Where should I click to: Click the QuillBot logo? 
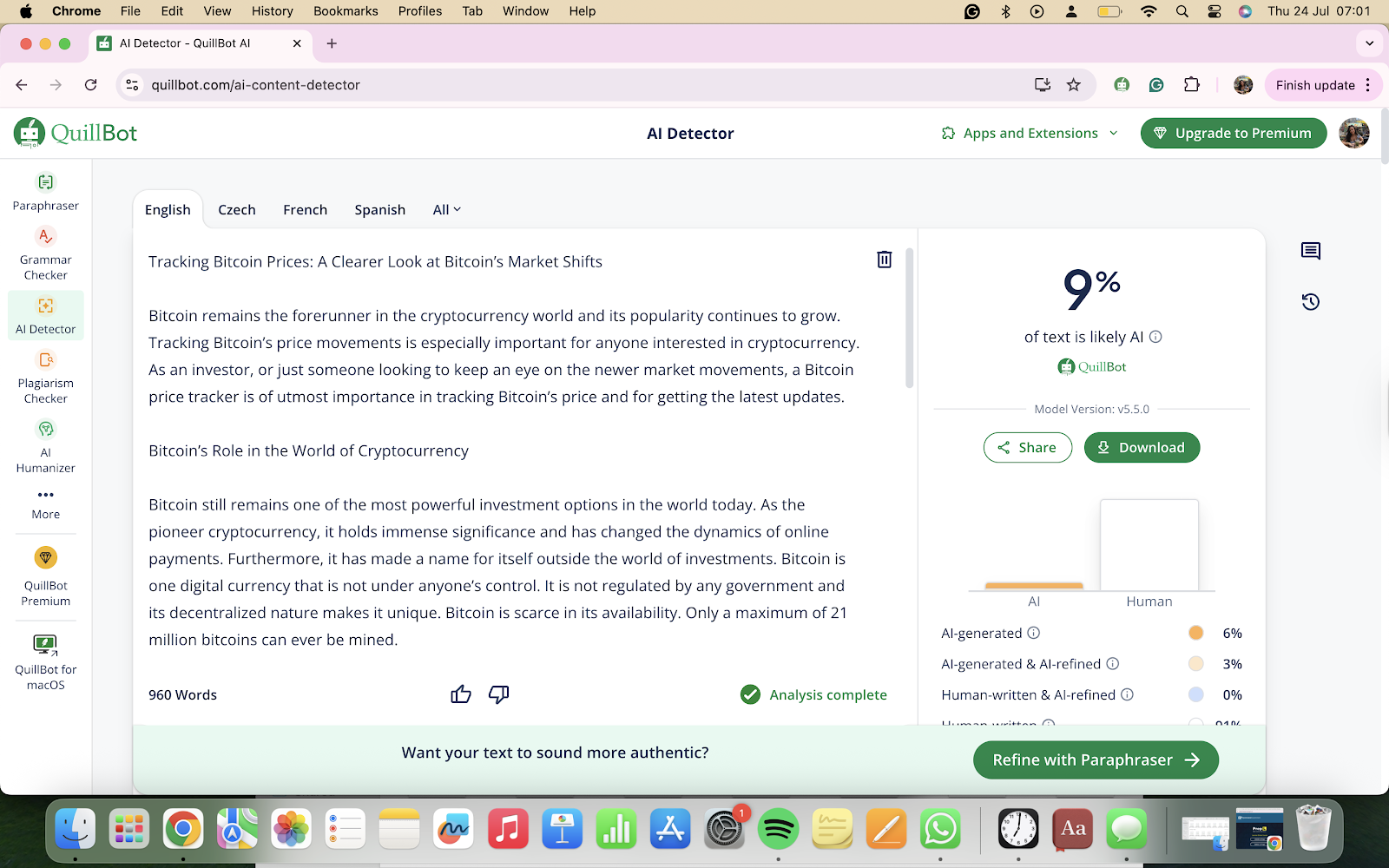click(76, 133)
